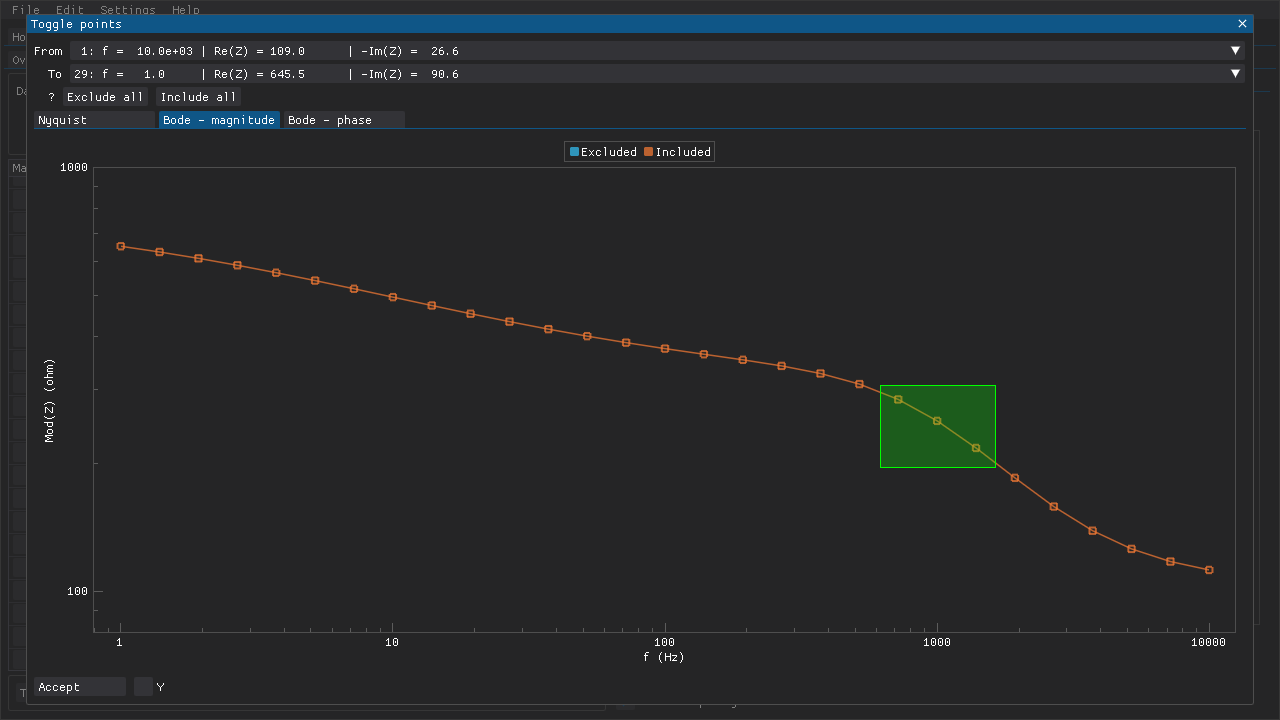Open the Edit menu in main window

70,10
